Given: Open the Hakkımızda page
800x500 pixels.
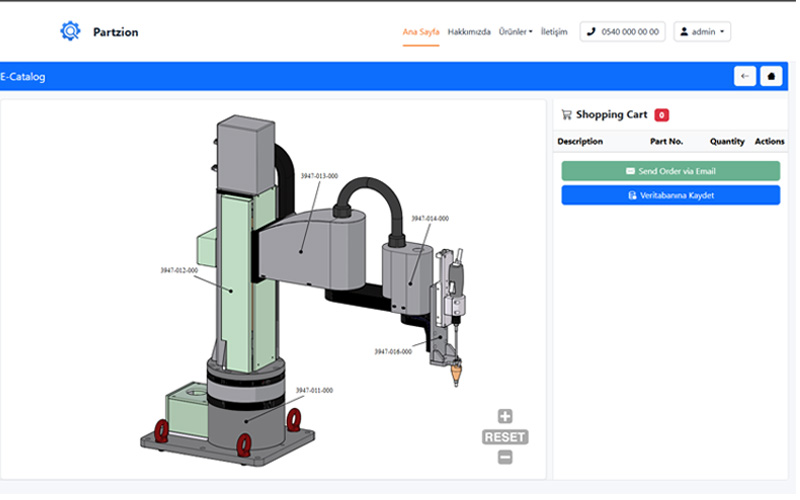Looking at the screenshot, I should click(469, 32).
